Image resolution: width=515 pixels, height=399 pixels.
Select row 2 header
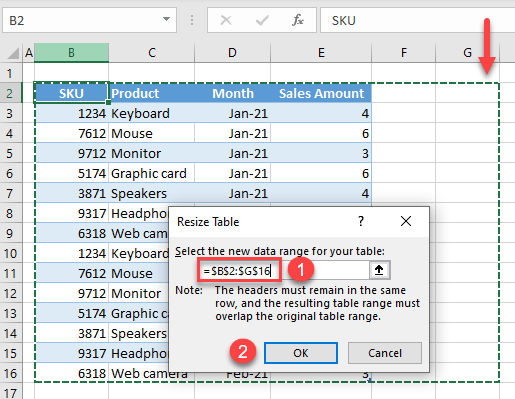click(x=11, y=93)
